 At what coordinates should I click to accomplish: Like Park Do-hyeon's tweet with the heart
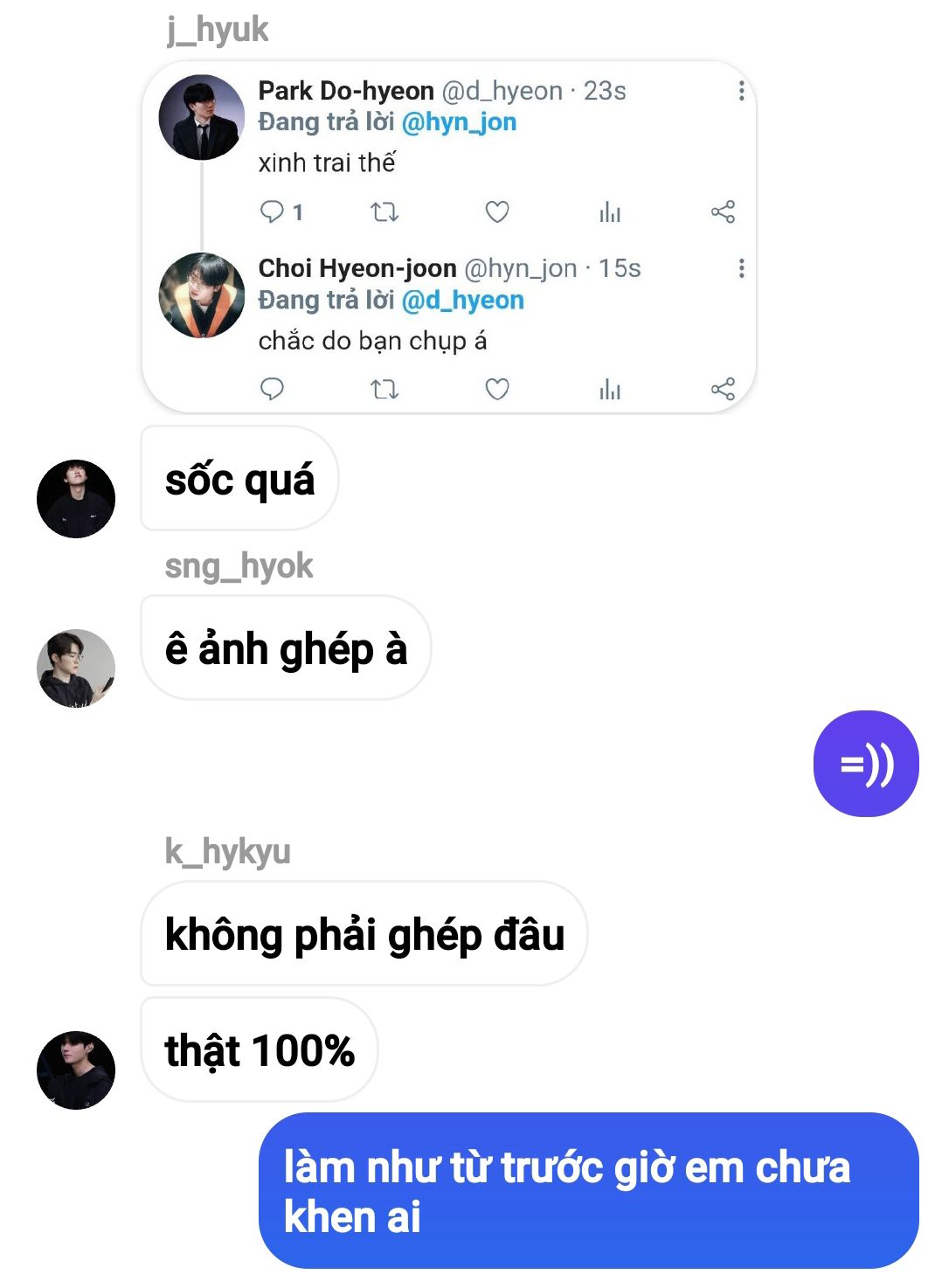point(497,211)
